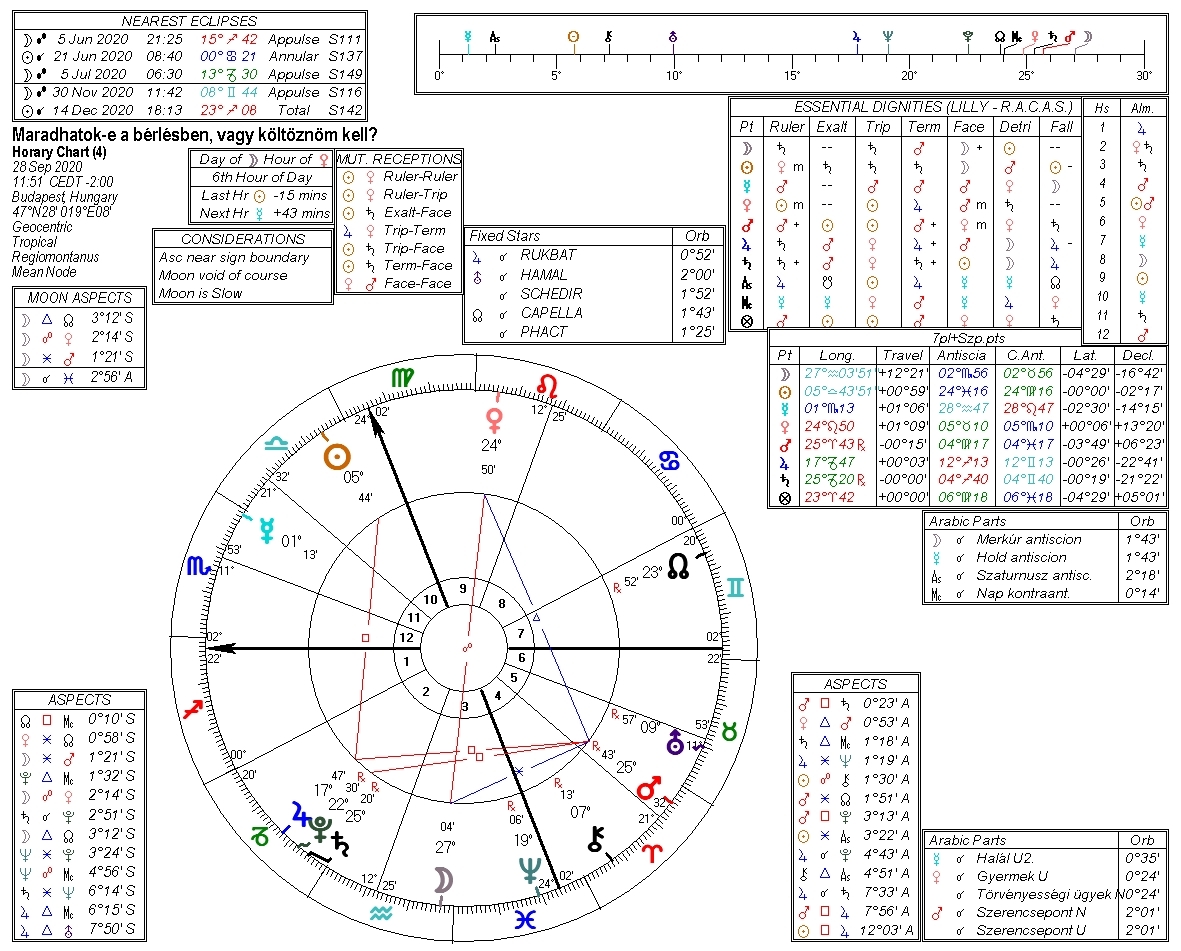Select the 12°03' A aspect row
The image size is (1181, 951).
point(856,931)
